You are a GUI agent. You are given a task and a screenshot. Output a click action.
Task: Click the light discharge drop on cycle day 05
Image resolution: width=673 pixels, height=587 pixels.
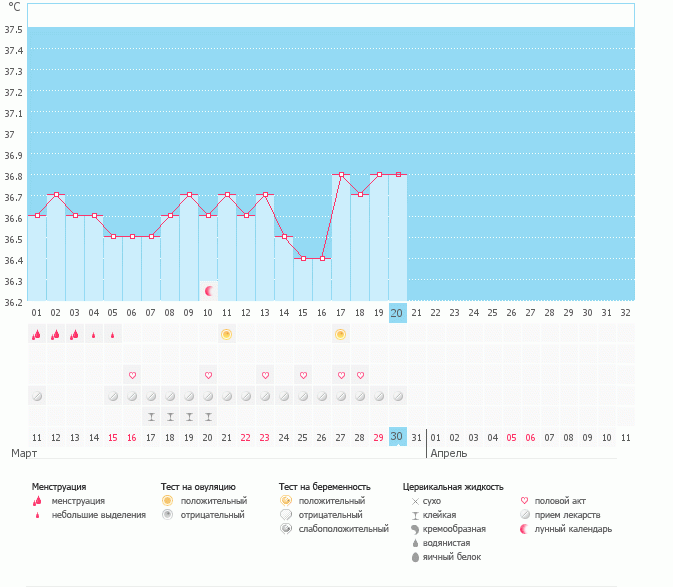(x=112, y=335)
